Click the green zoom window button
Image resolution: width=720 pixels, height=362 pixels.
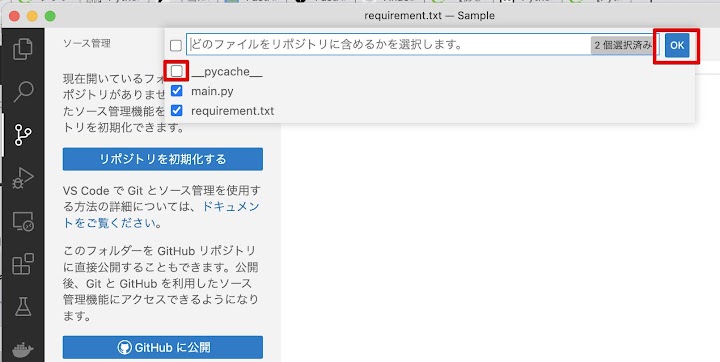pos(50,17)
